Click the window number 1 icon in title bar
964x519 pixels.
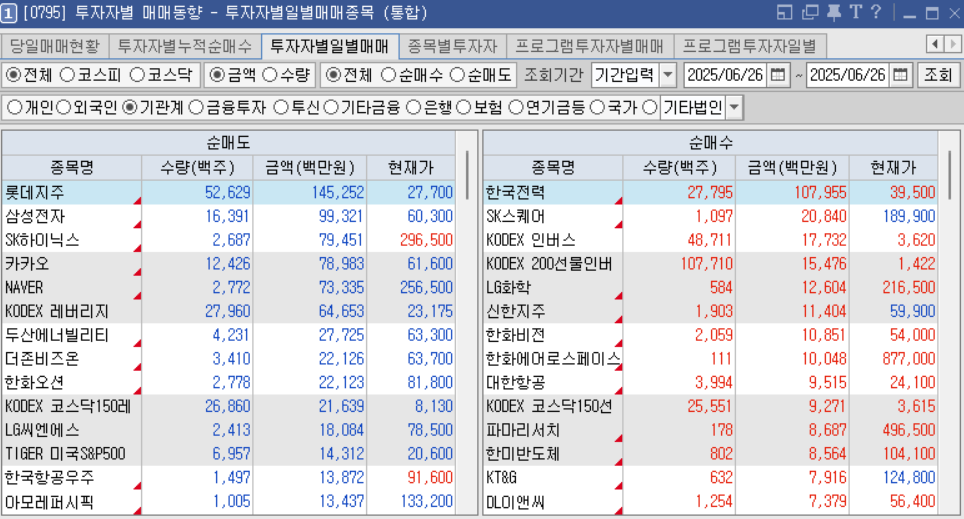click(9, 13)
